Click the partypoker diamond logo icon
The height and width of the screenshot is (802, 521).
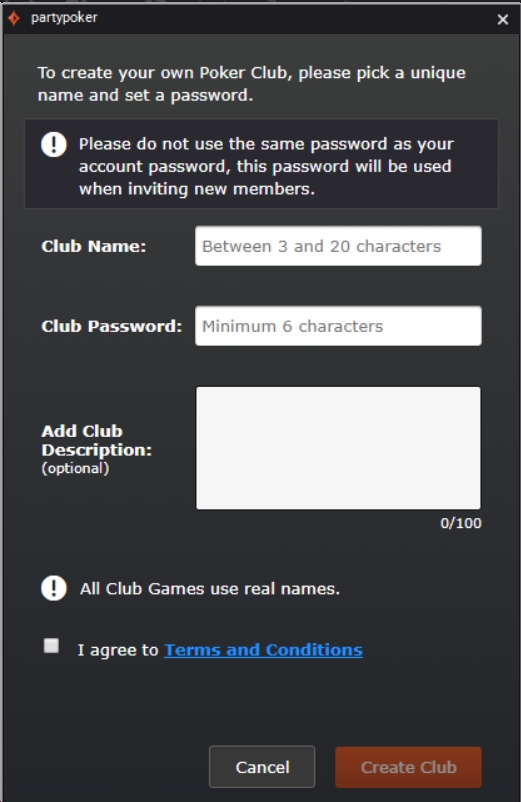click(14, 18)
